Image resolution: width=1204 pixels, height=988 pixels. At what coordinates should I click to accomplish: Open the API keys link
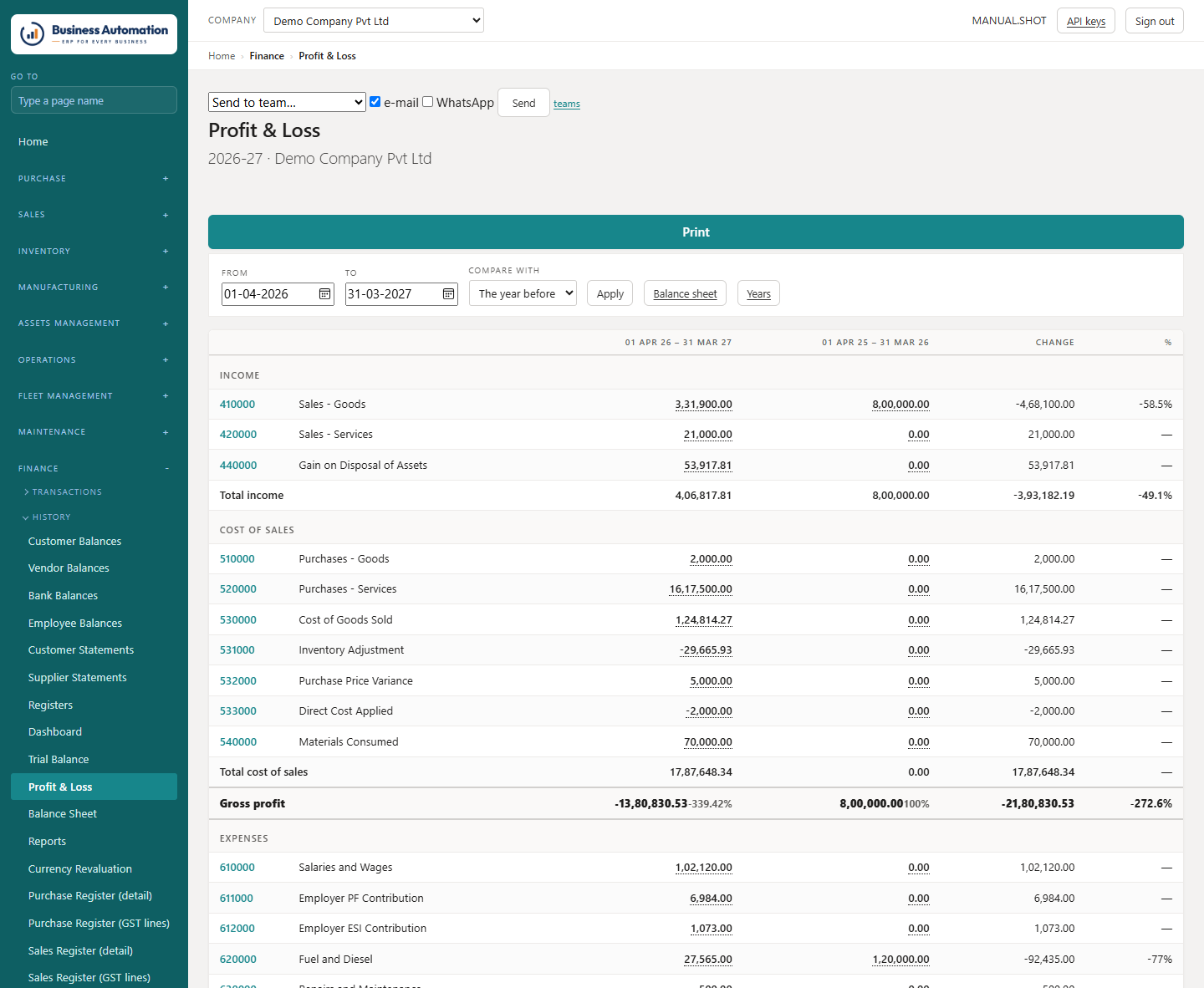(1086, 21)
